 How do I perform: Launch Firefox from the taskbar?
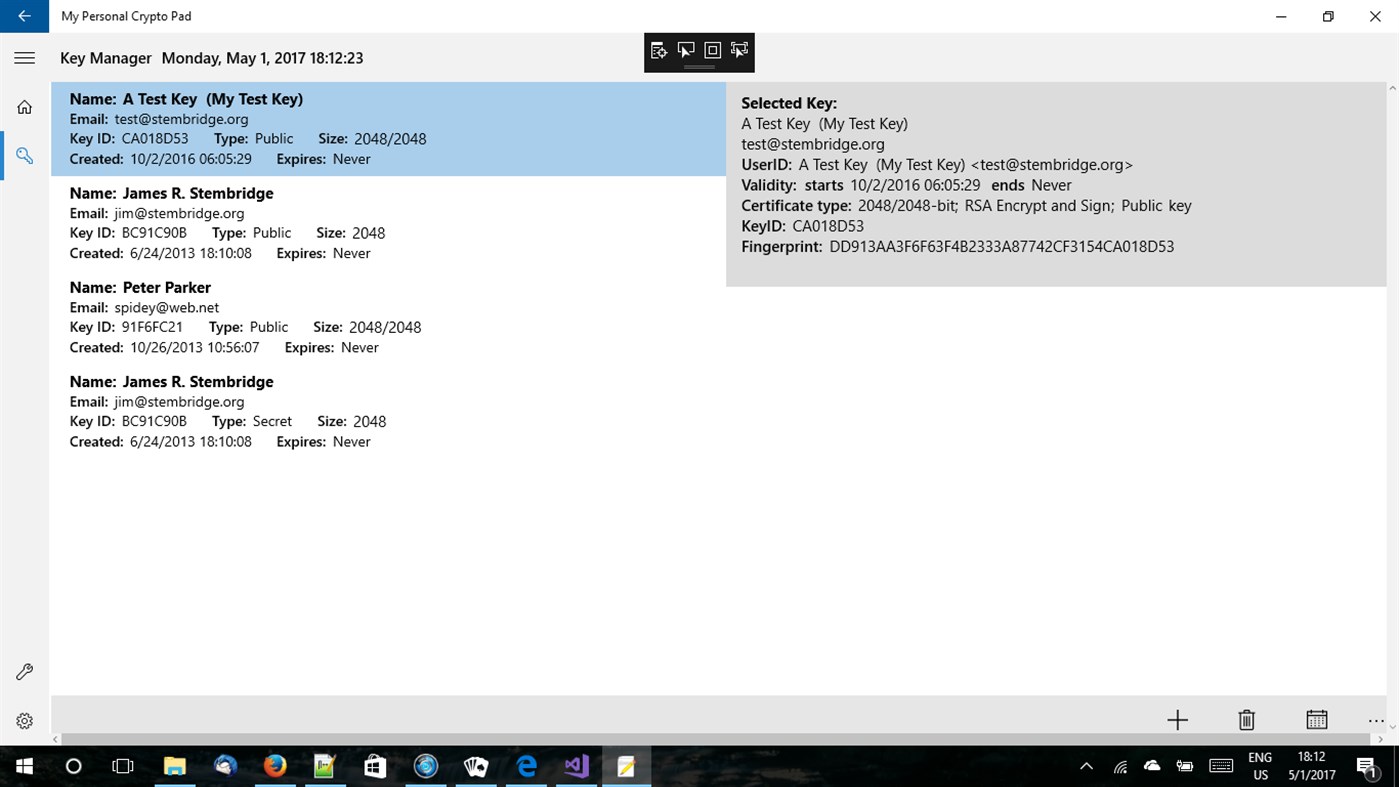tap(274, 765)
